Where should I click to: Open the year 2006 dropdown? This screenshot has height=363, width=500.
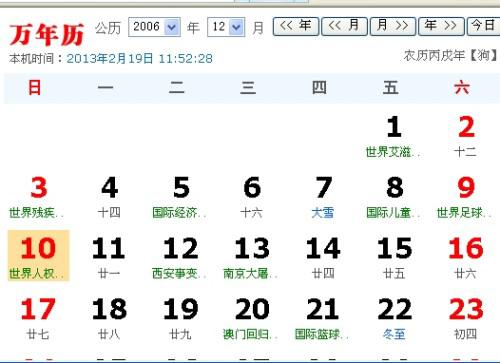point(154,27)
